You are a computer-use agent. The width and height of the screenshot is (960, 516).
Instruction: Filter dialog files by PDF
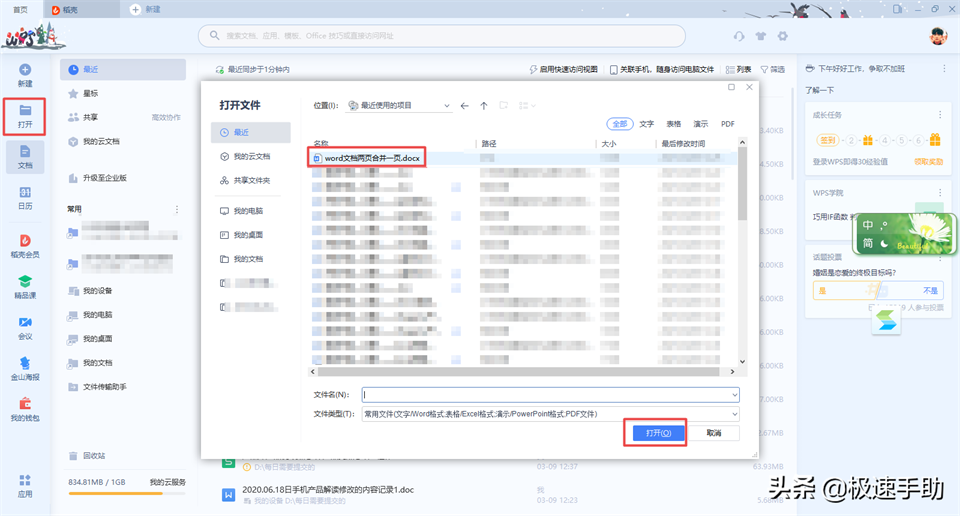727,124
